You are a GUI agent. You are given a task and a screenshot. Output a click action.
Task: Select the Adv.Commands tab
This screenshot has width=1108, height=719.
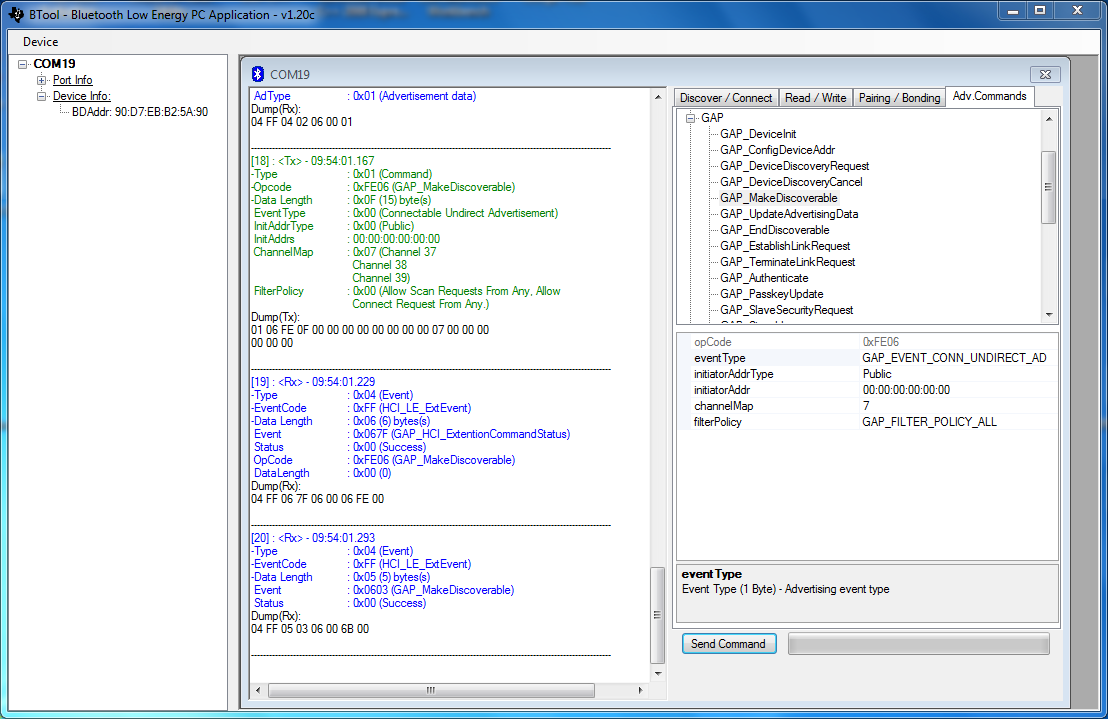pos(989,96)
